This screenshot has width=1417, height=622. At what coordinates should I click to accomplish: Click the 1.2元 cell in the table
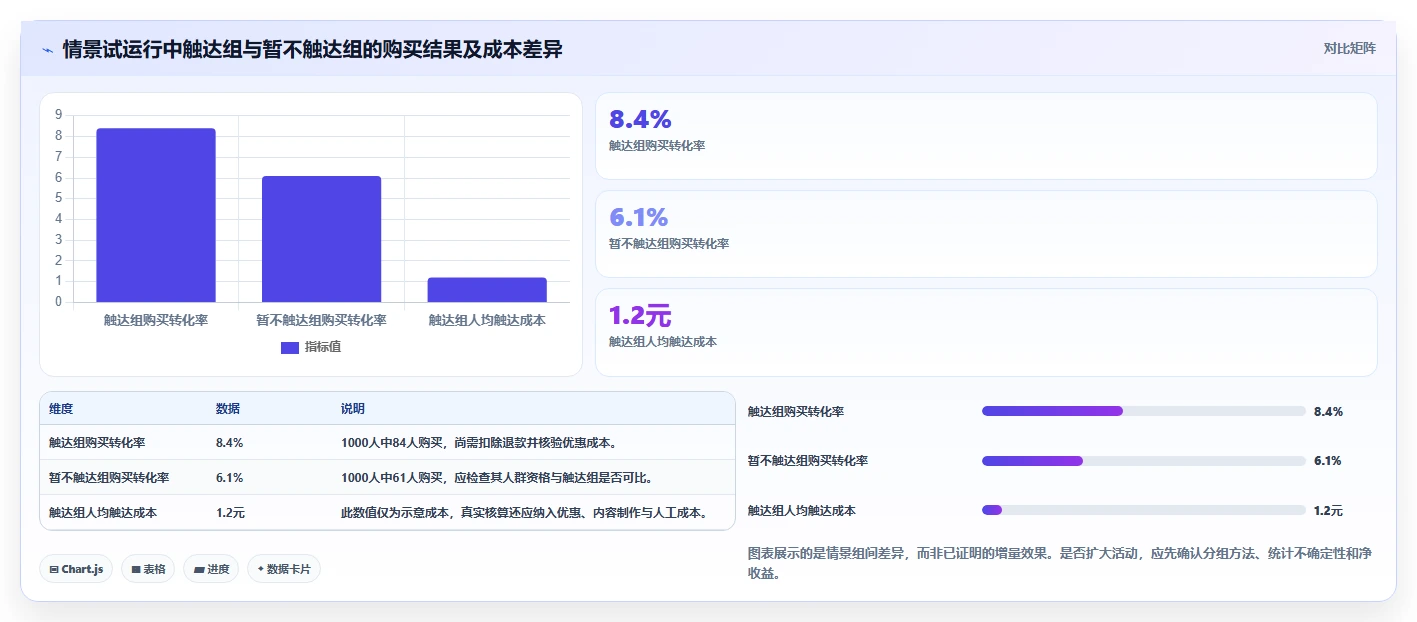click(x=230, y=512)
